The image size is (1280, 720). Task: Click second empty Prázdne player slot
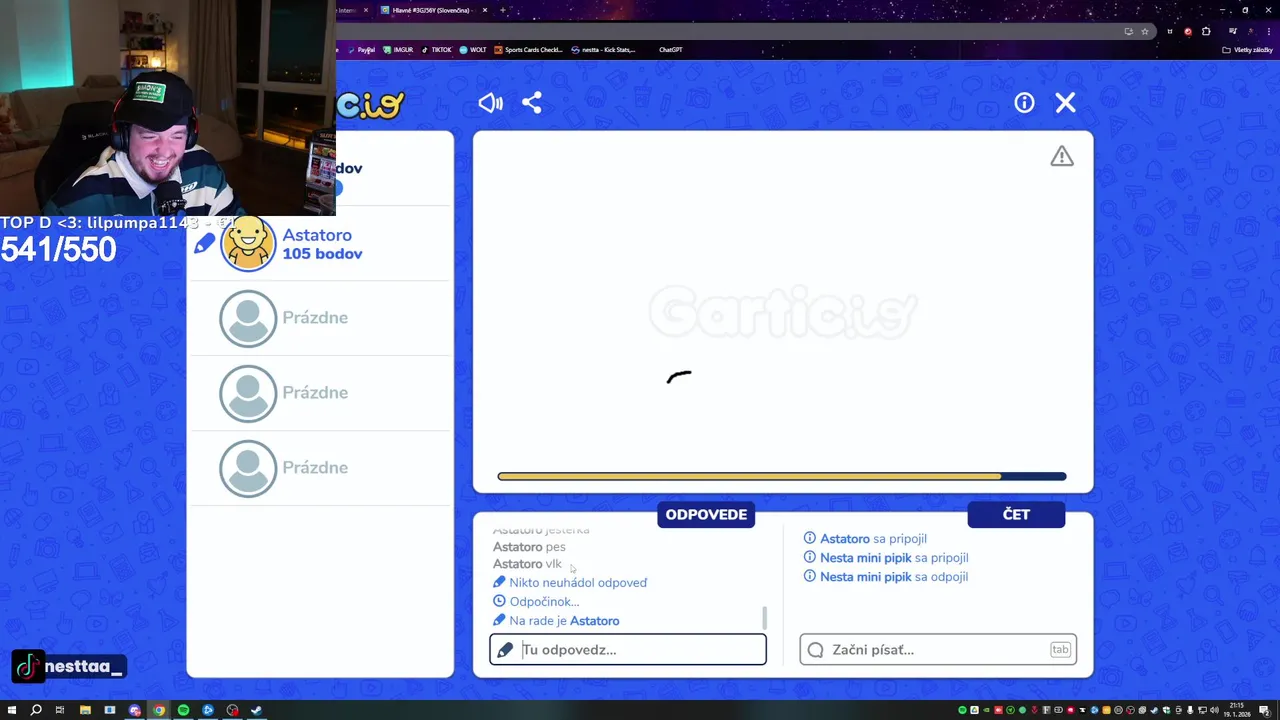320,393
